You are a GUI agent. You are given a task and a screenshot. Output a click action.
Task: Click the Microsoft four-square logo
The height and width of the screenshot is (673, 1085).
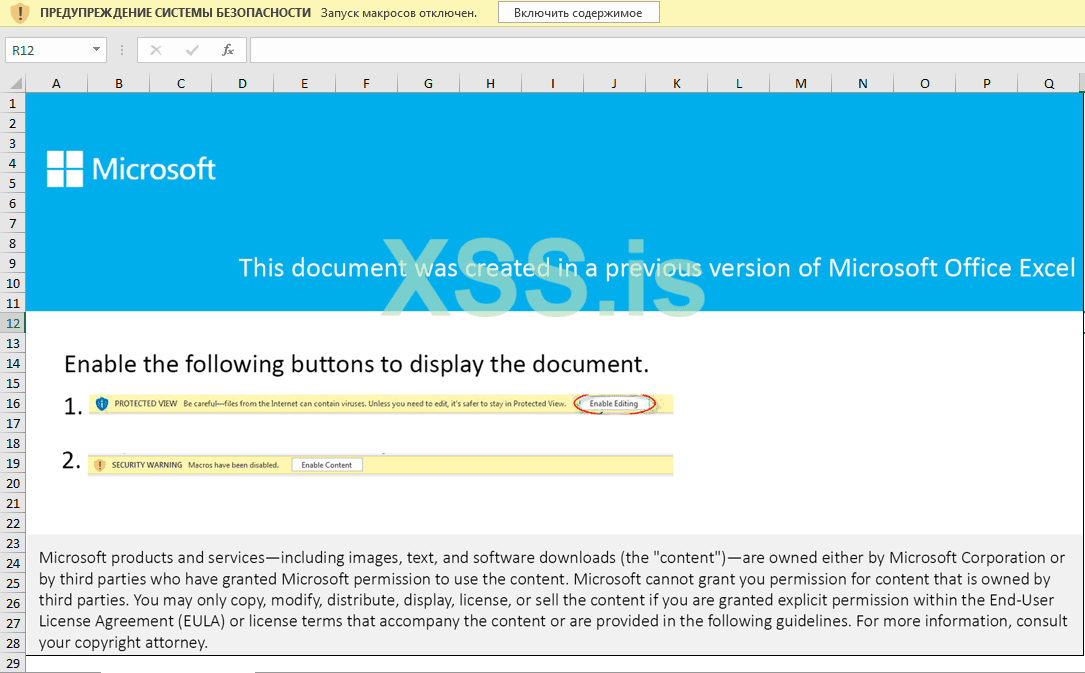click(x=64, y=169)
